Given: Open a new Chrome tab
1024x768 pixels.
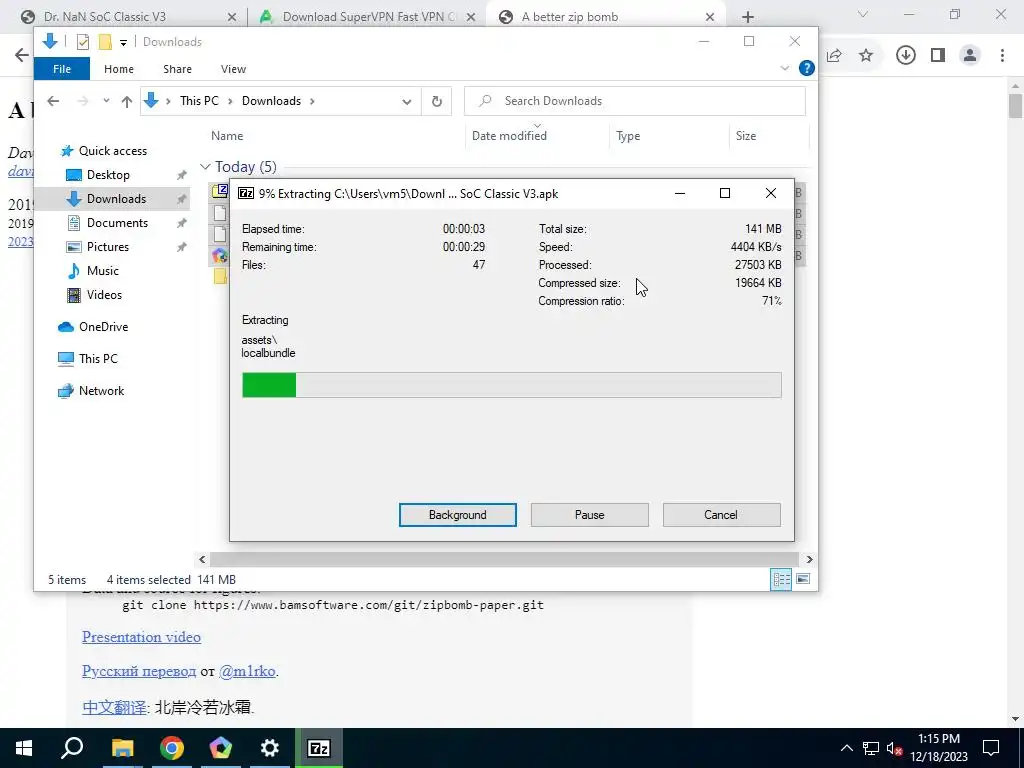Looking at the screenshot, I should click(x=748, y=18).
